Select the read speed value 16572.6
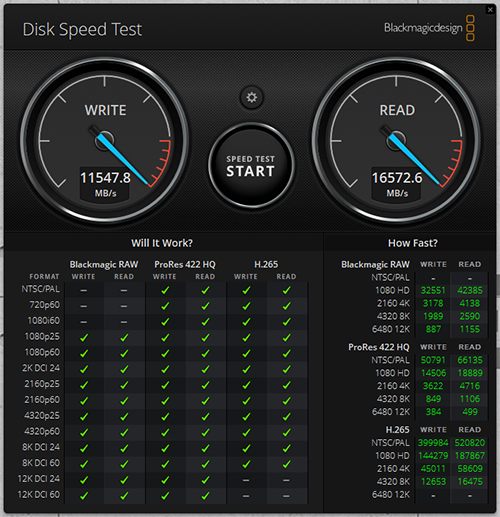Image resolution: width=500 pixels, height=517 pixels. 397,178
